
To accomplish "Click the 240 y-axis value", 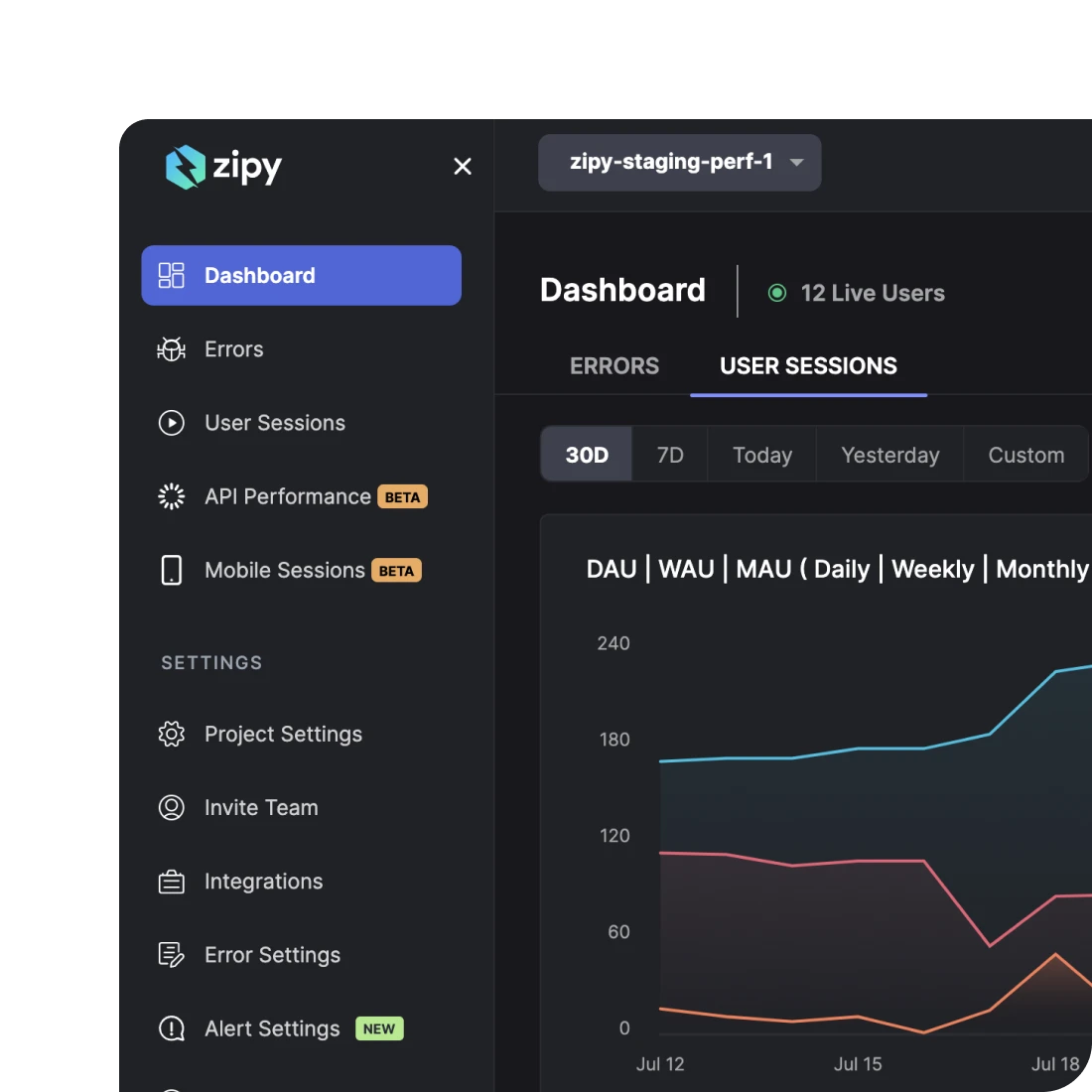I will click(x=614, y=643).
